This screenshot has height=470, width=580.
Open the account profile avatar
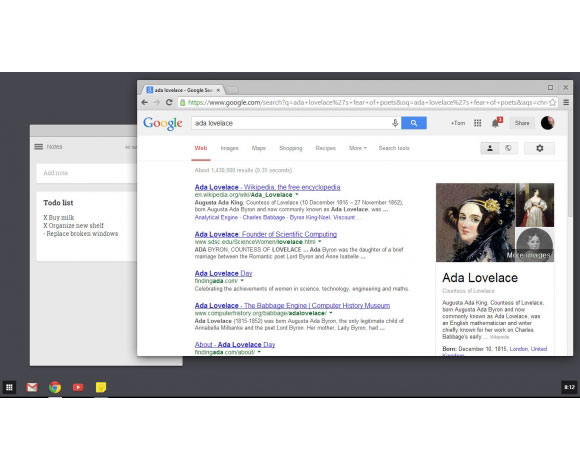coord(547,123)
